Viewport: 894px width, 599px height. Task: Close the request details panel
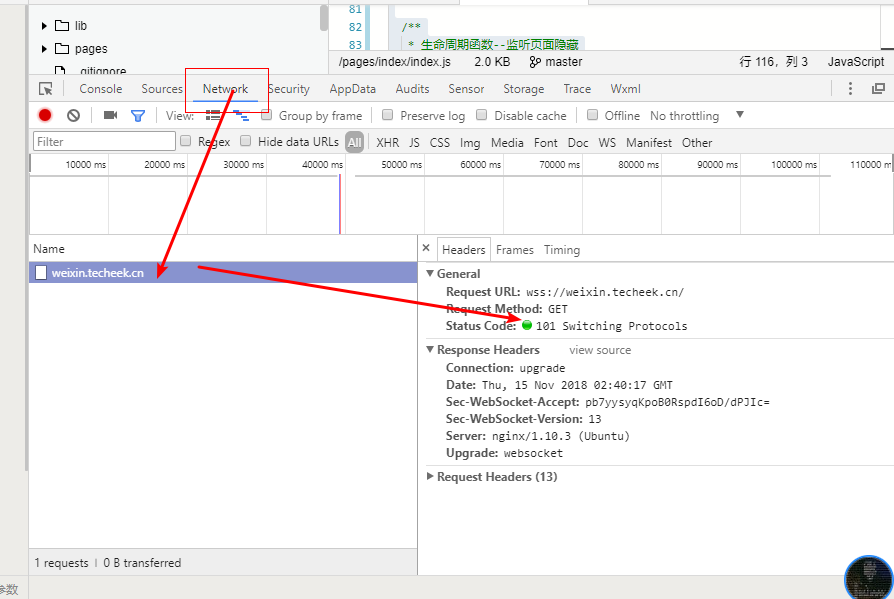426,249
